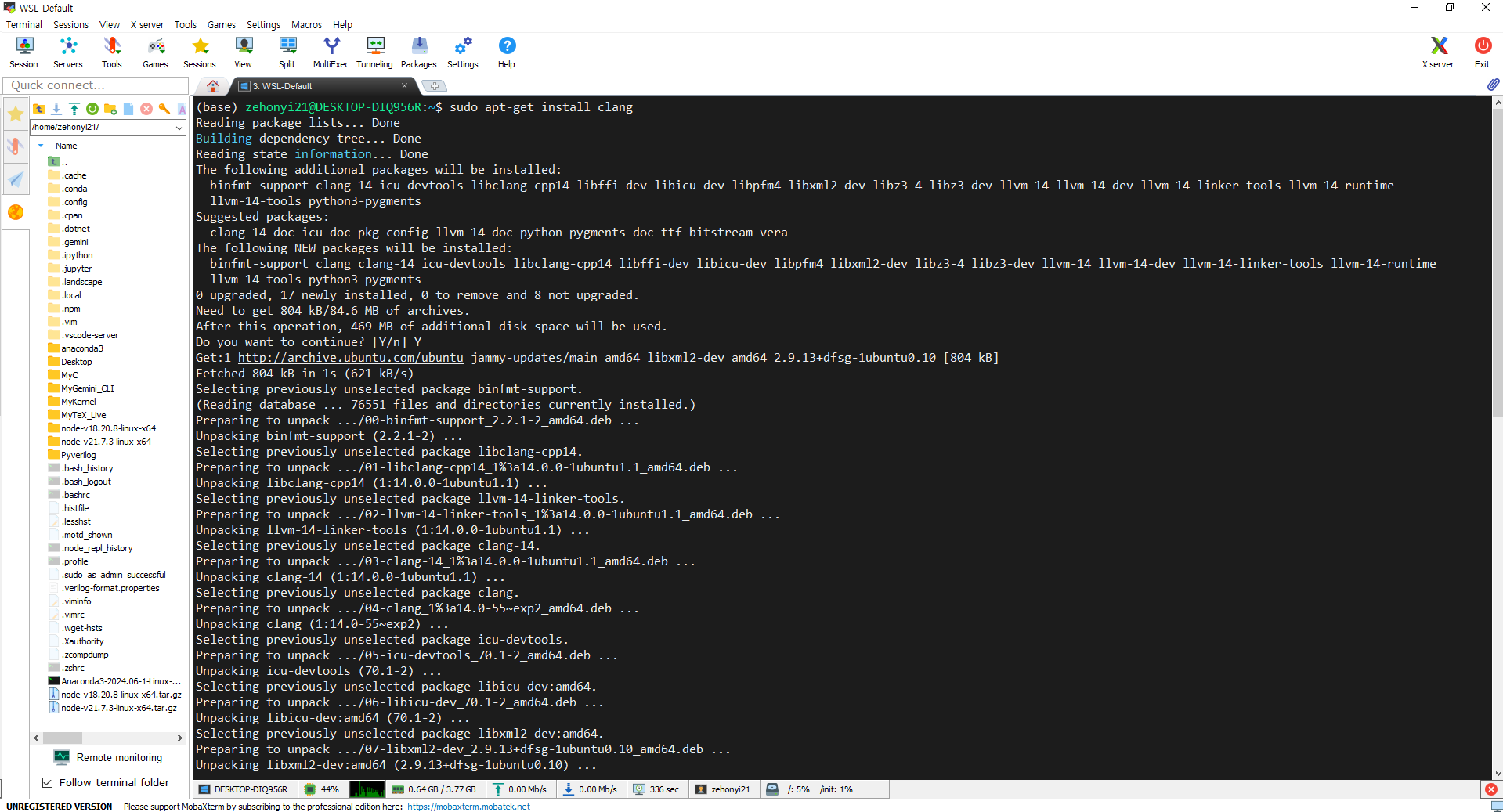Open the Terminal menu
Viewport: 1503px width, 812px height.
point(24,24)
